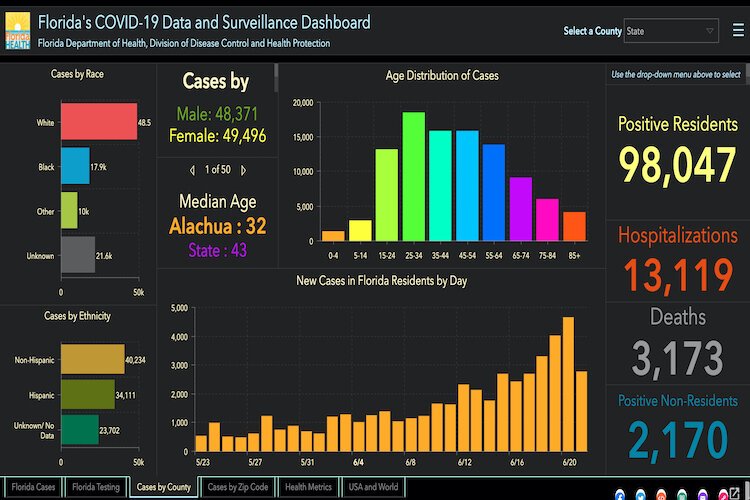Select the 5-14 age group bar
The width and height of the screenshot is (750, 500).
point(360,231)
